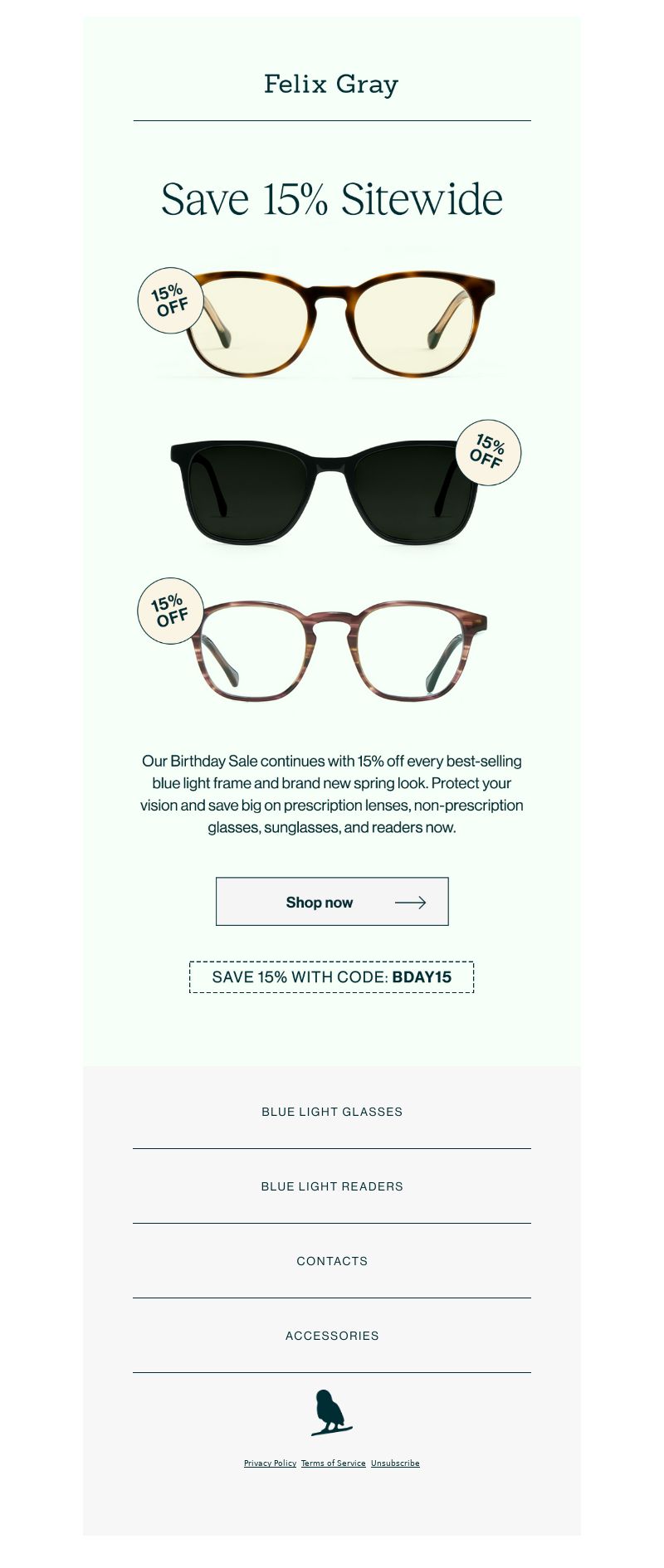Go to Contacts category

(x=332, y=1261)
